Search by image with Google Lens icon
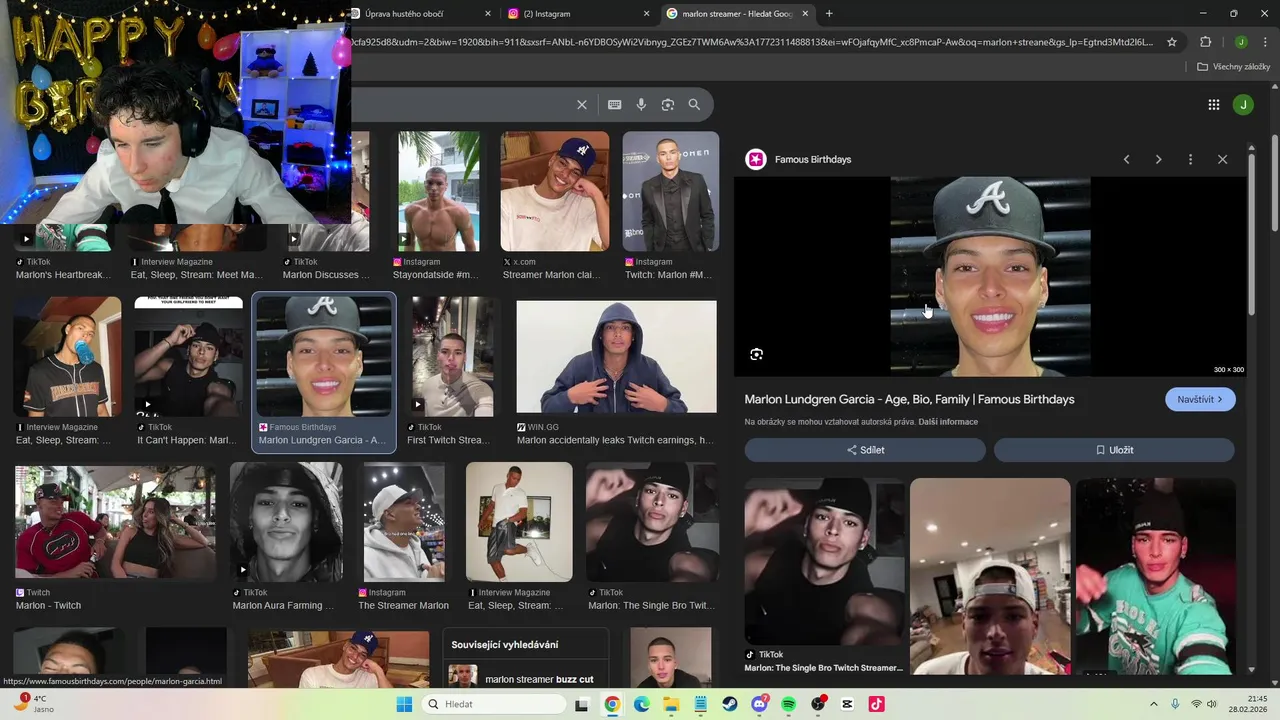Image resolution: width=1280 pixels, height=720 pixels. point(668,104)
